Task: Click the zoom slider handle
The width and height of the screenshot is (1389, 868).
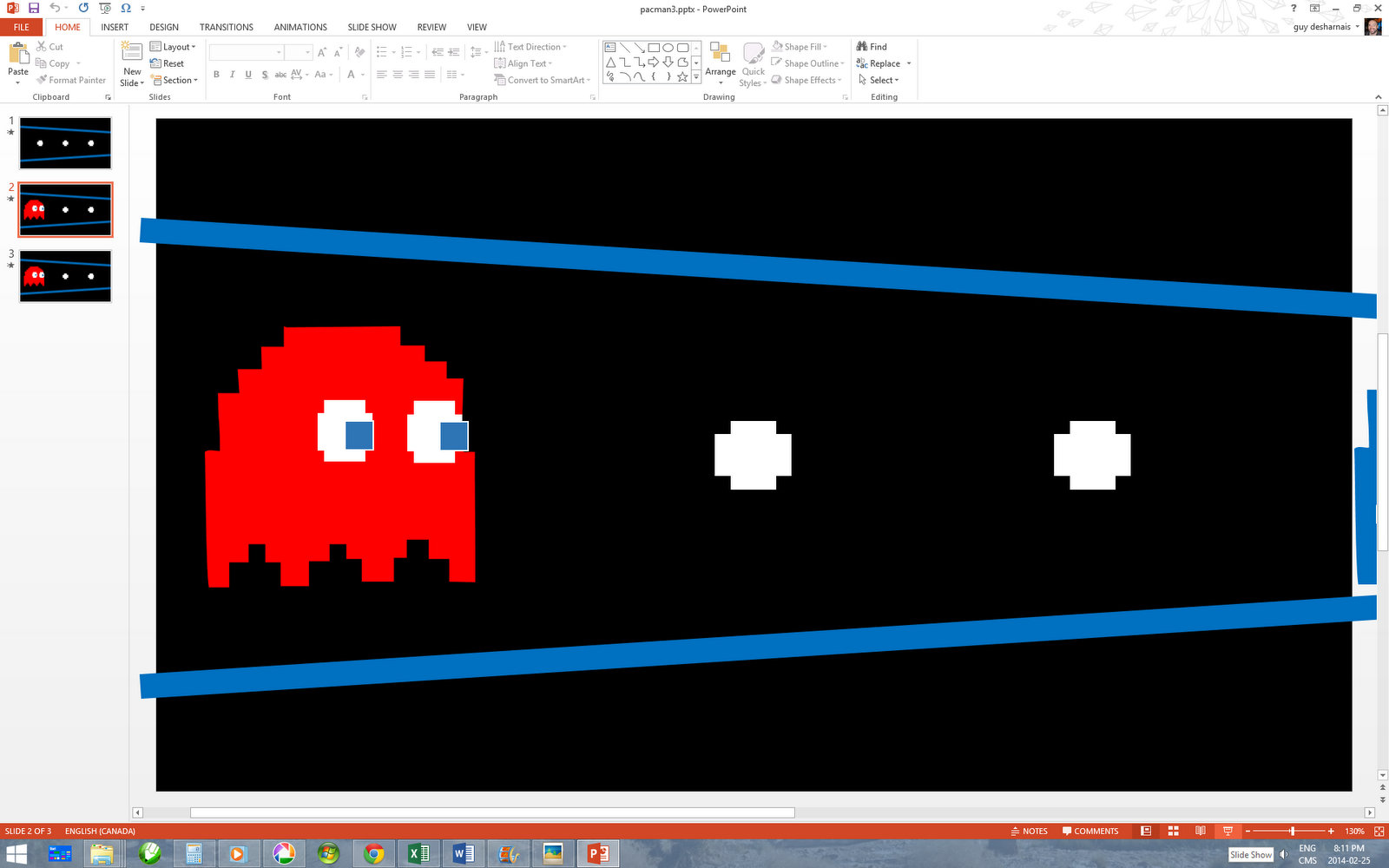Action: [1292, 831]
